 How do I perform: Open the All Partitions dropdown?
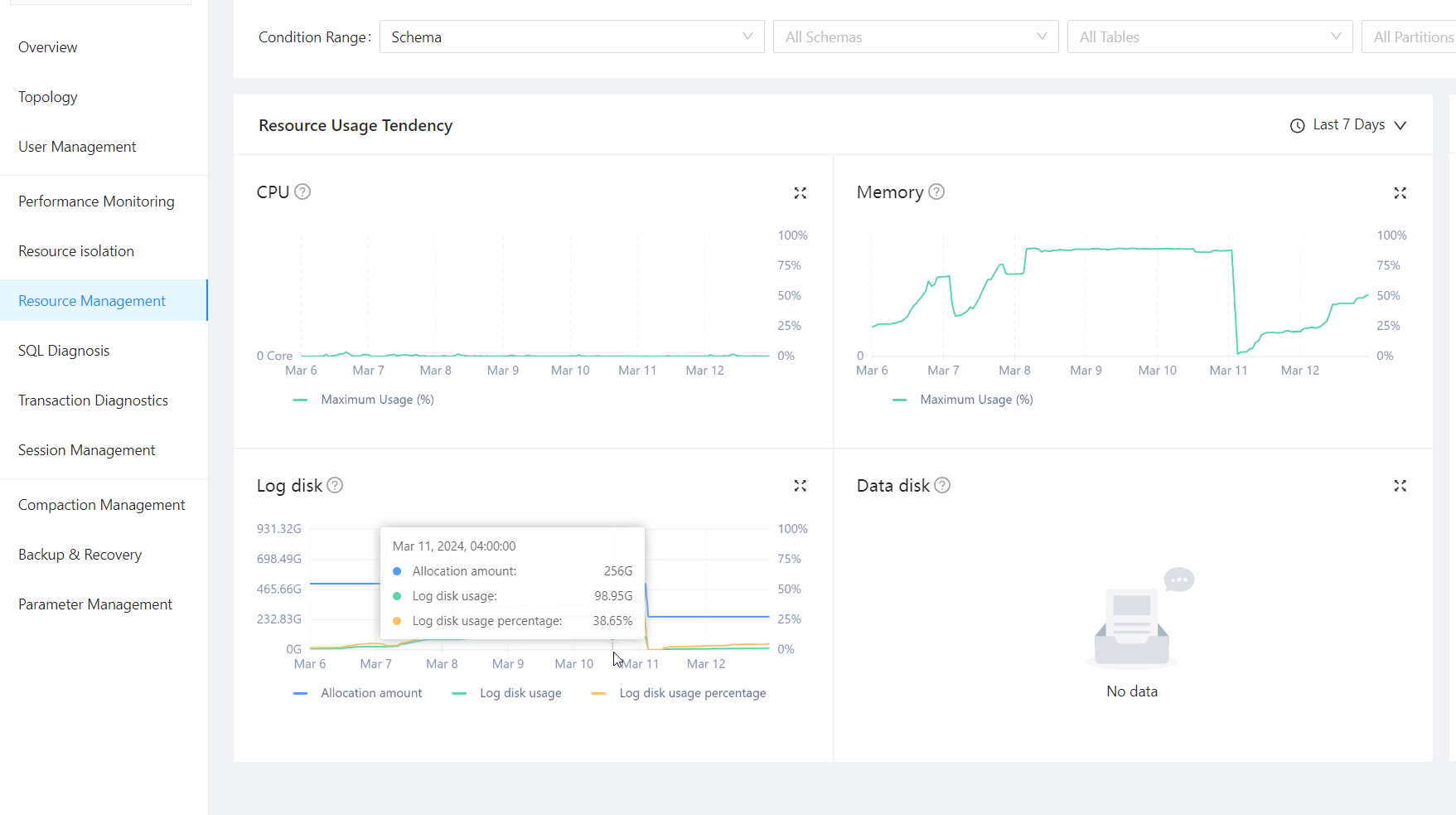1409,37
